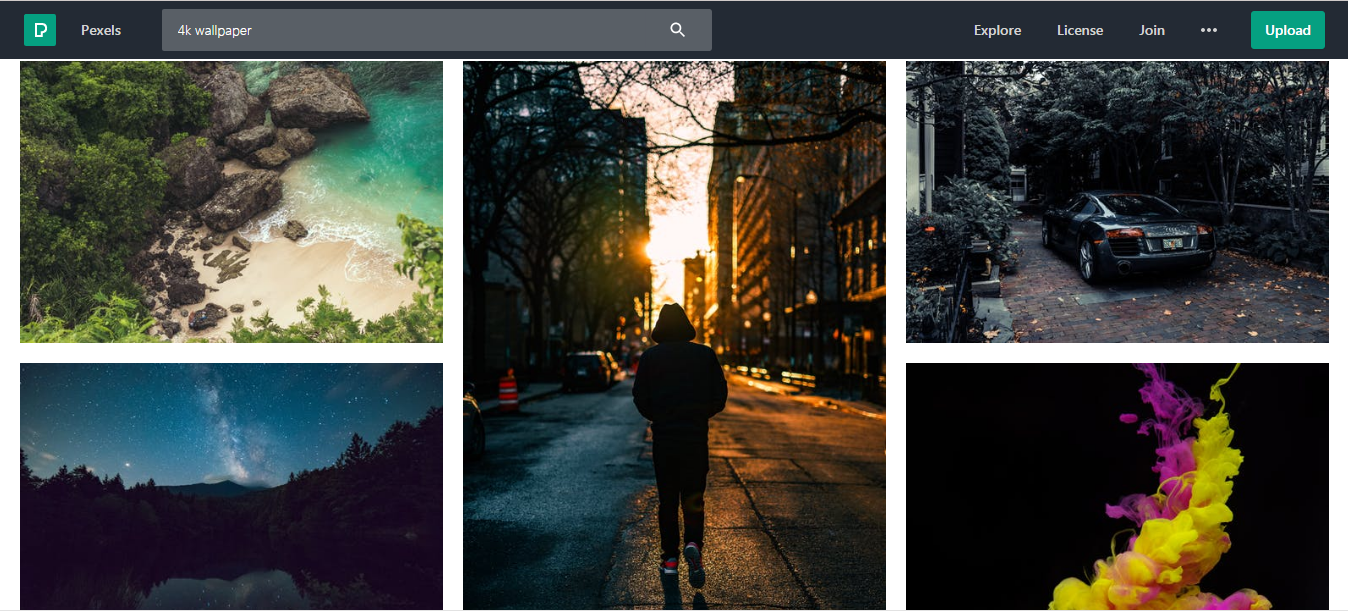Open the Milky Way night lake photo
Image resolution: width=1348 pixels, height=611 pixels.
point(231,486)
